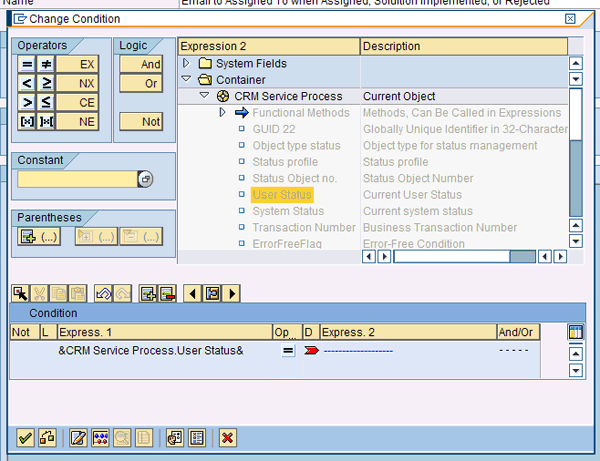Click the greater-than-or-equal operator button
Viewport: 600px width, 461px height.
(46, 83)
